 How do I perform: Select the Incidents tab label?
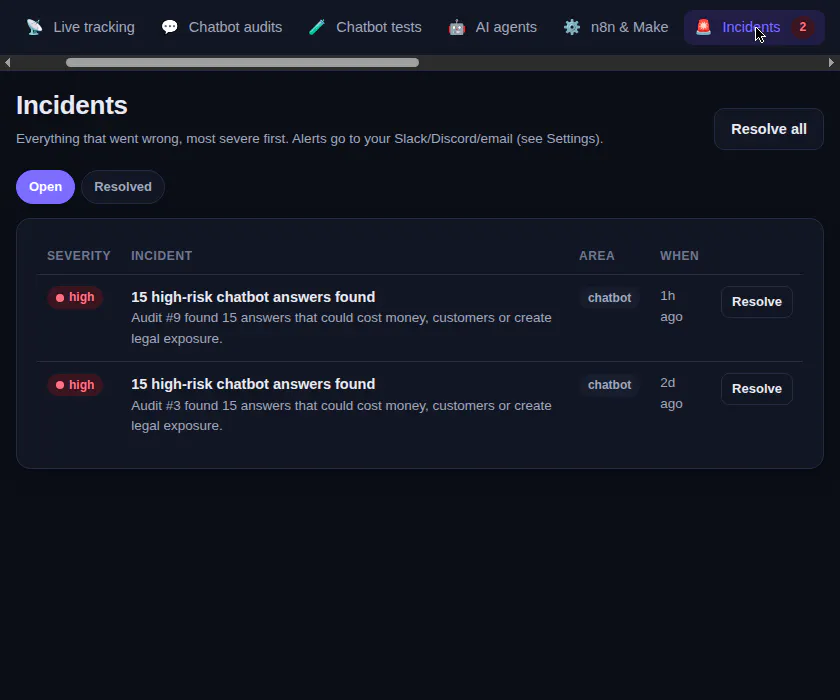tap(751, 27)
